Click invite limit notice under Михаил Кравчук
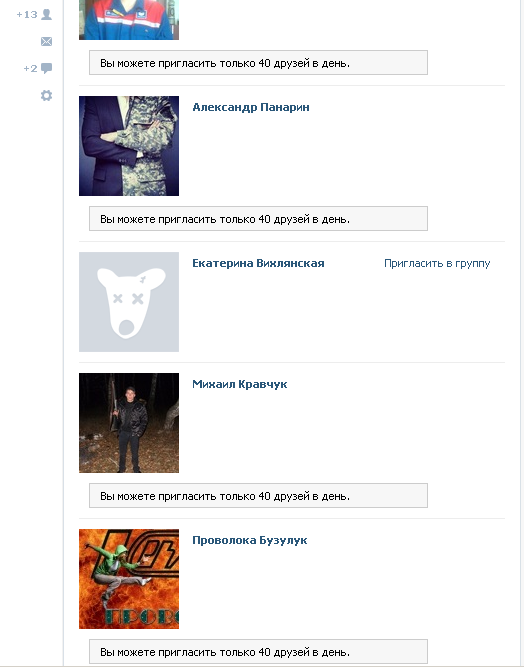Screen dimensions: 524x667 258,496
